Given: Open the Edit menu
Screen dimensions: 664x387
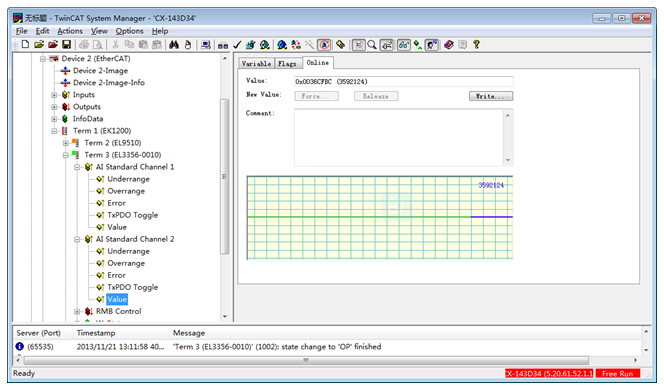Looking at the screenshot, I should [42, 31].
